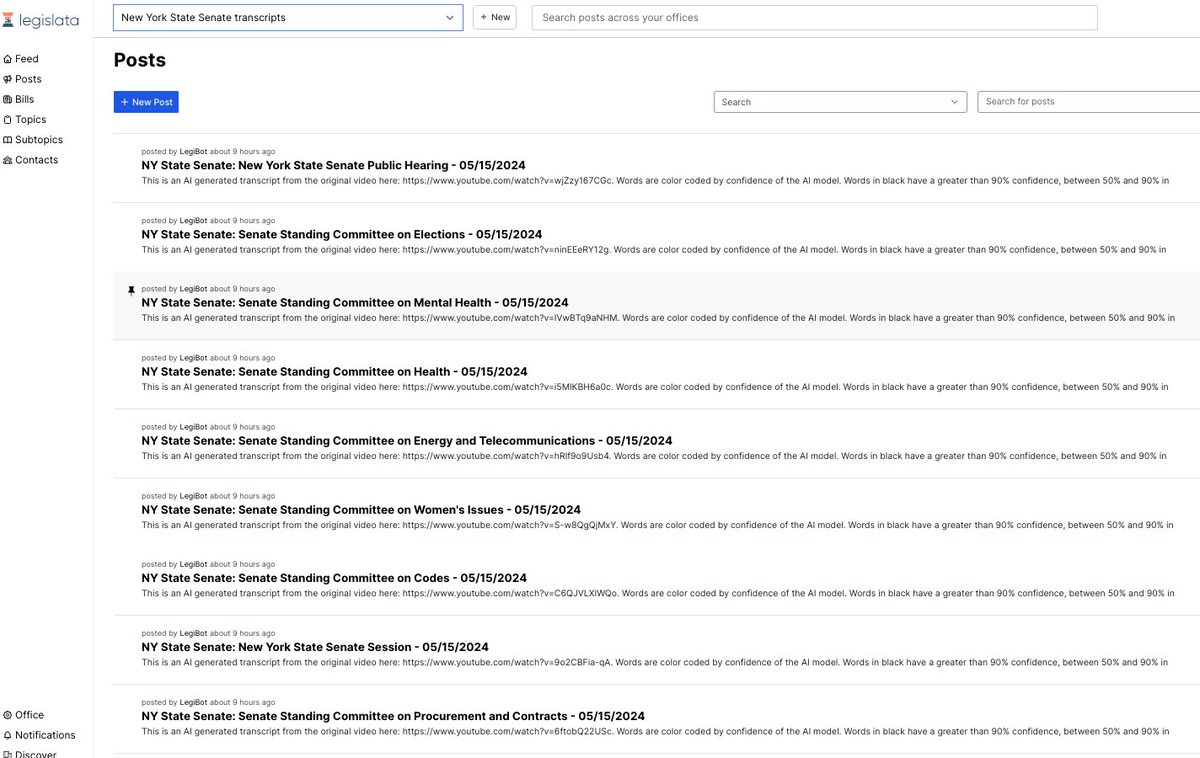Image resolution: width=1200 pixels, height=758 pixels.
Task: Click LegiBot author on the Elections post
Action: tap(193, 220)
